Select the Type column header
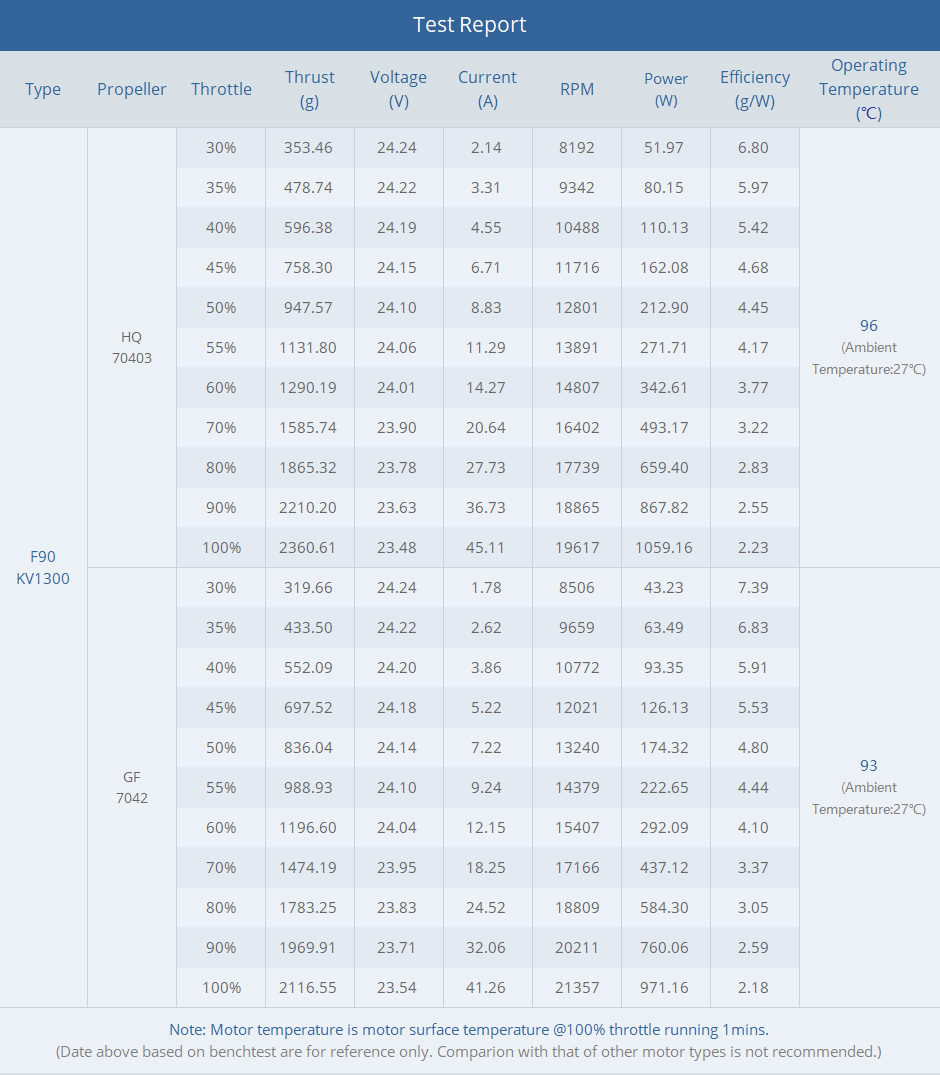Screen dimensions: 940x1075 pyautogui.click(x=43, y=89)
